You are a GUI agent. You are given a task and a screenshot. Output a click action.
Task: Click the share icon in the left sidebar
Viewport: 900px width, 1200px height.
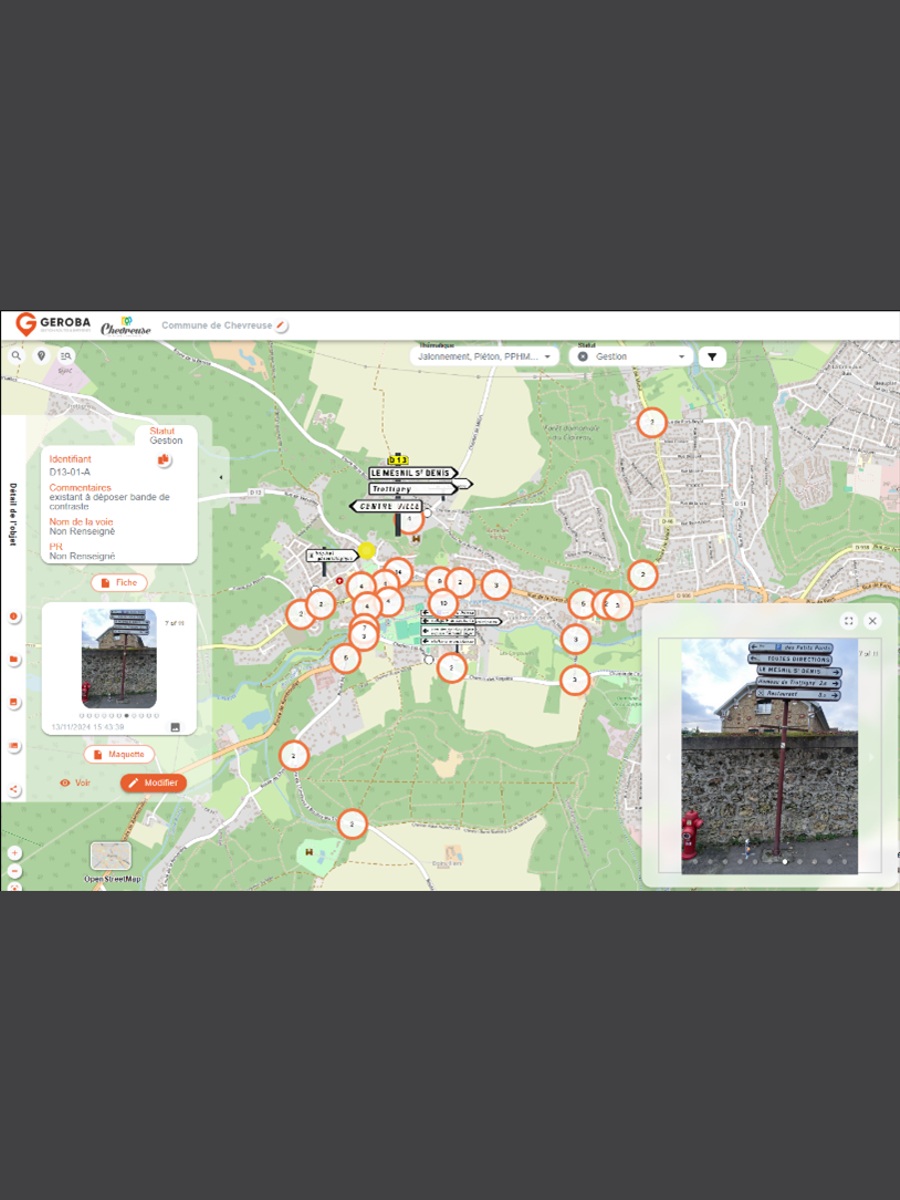(14, 790)
